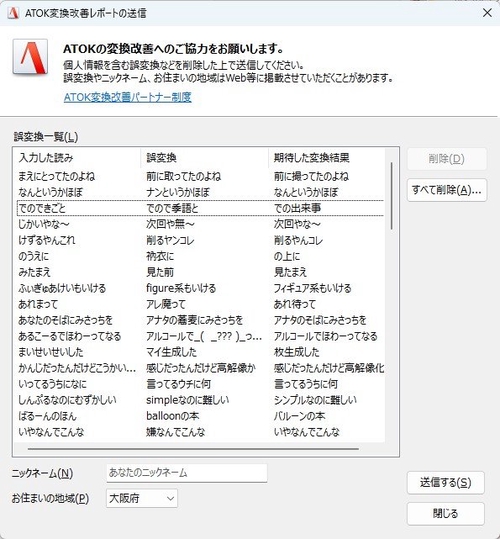Focus the ニックネーム input field
The width and height of the screenshot is (500, 539).
click(x=187, y=473)
